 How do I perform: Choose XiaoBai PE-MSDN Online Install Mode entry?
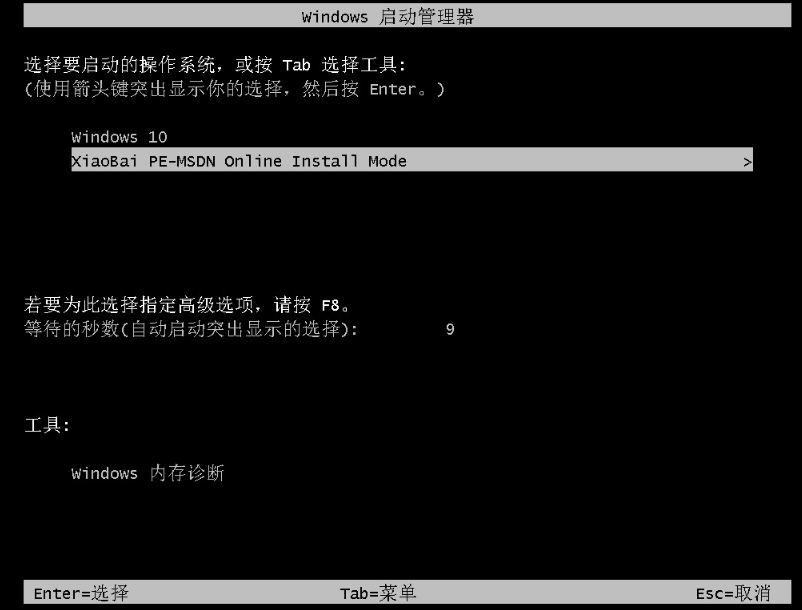[x=412, y=160]
